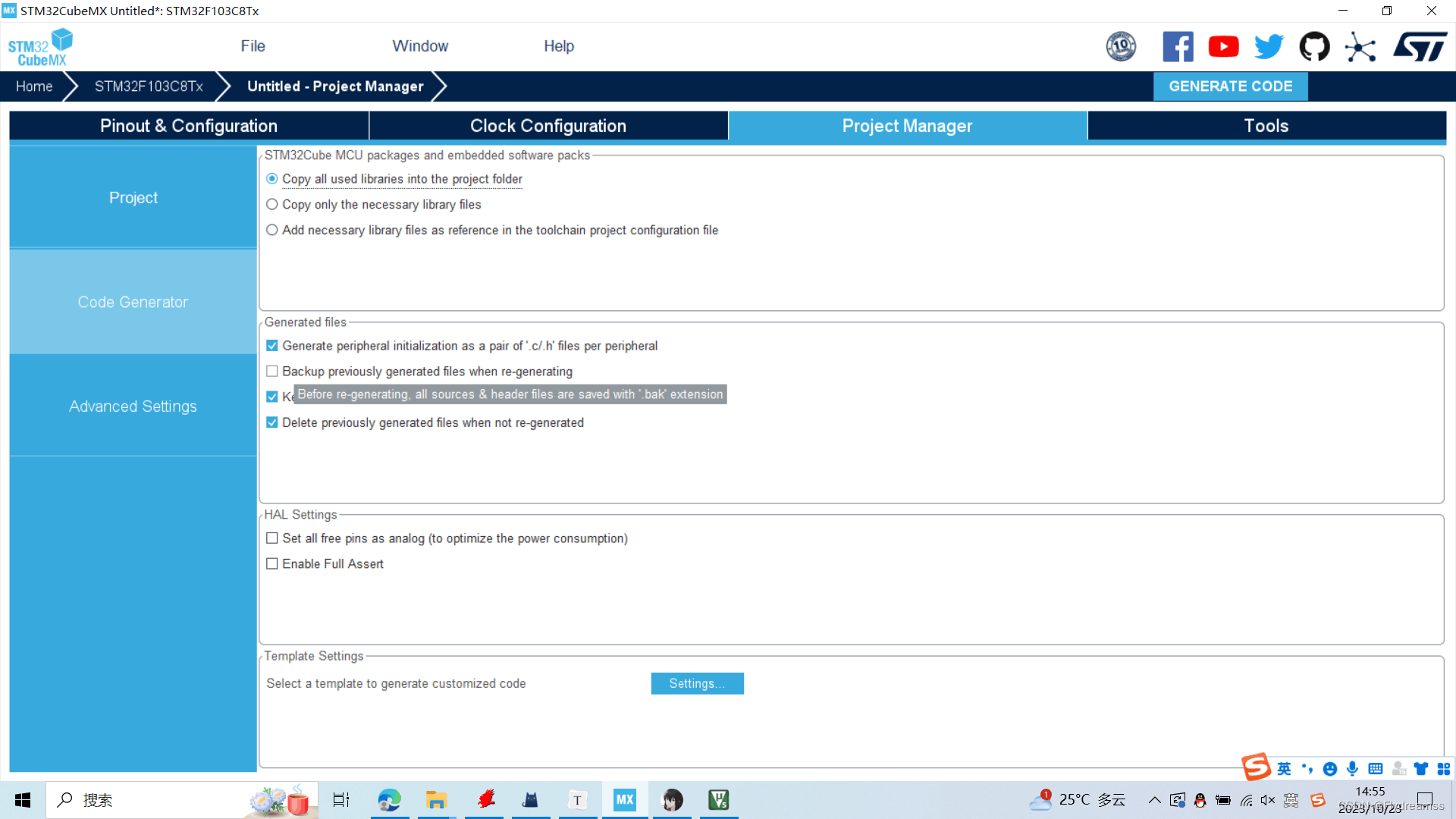Open the File menu
Viewport: 1456px width, 819px height.
click(253, 46)
